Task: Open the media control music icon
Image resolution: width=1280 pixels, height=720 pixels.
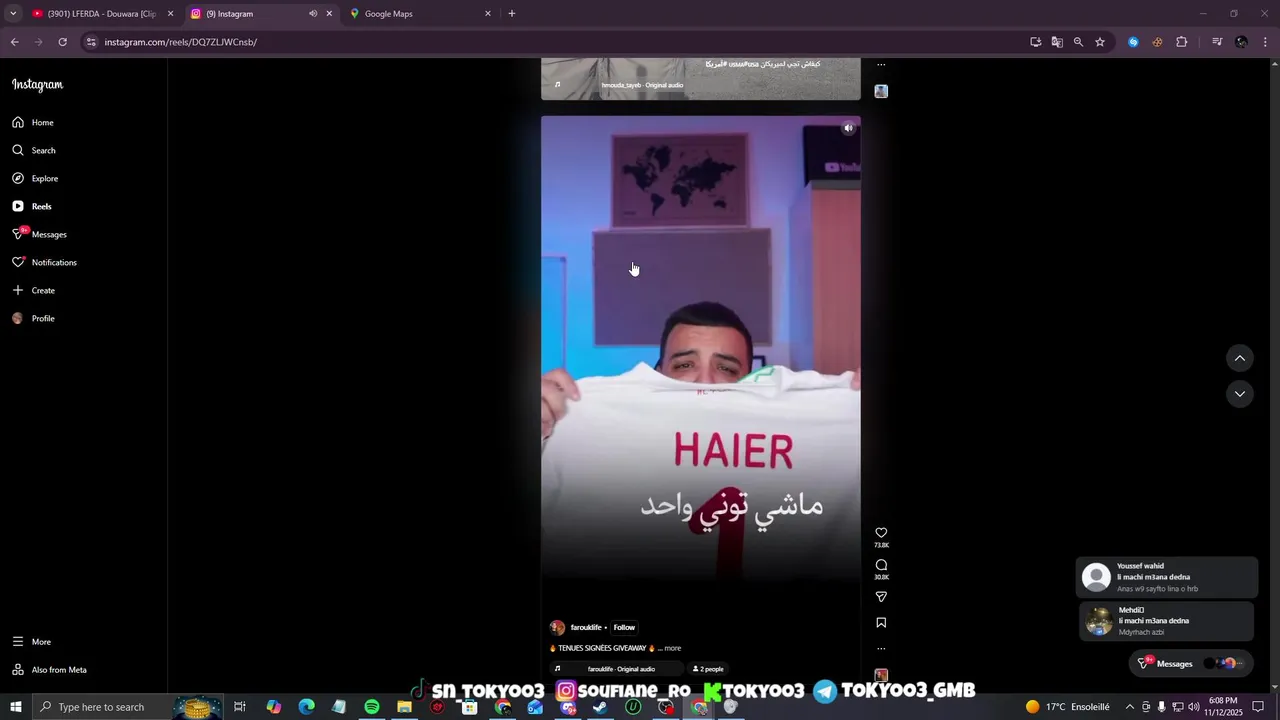Action: (x=1217, y=42)
